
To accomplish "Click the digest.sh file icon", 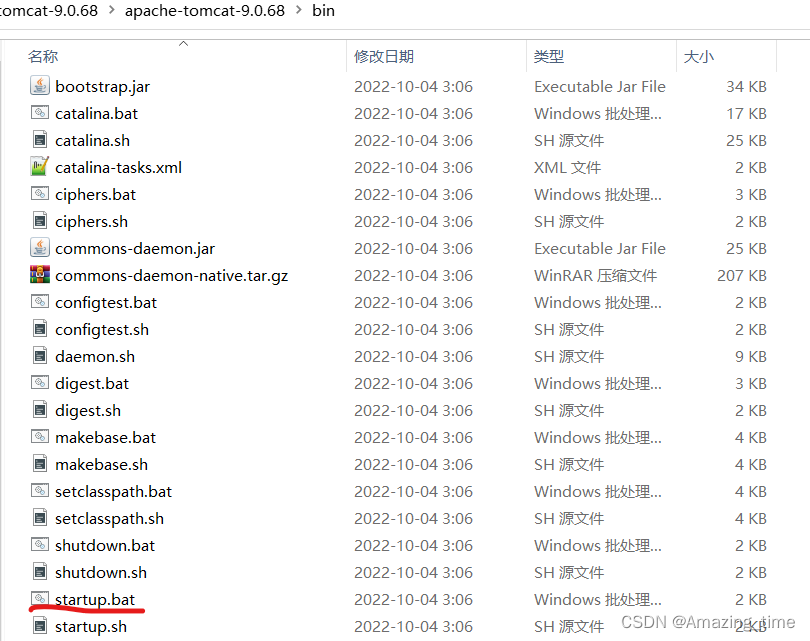I will point(40,410).
